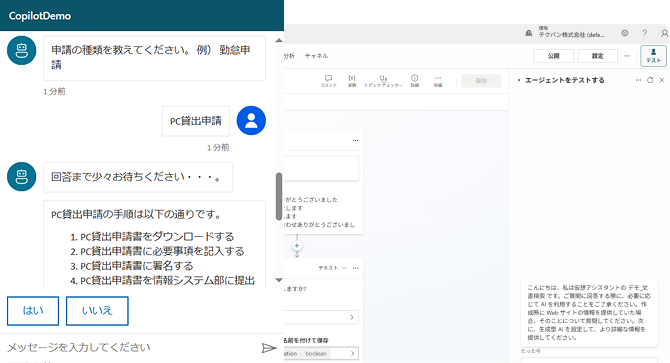Click the boolean variable type tag
The width and height of the screenshot is (670, 363).
pyautogui.click(x=316, y=354)
